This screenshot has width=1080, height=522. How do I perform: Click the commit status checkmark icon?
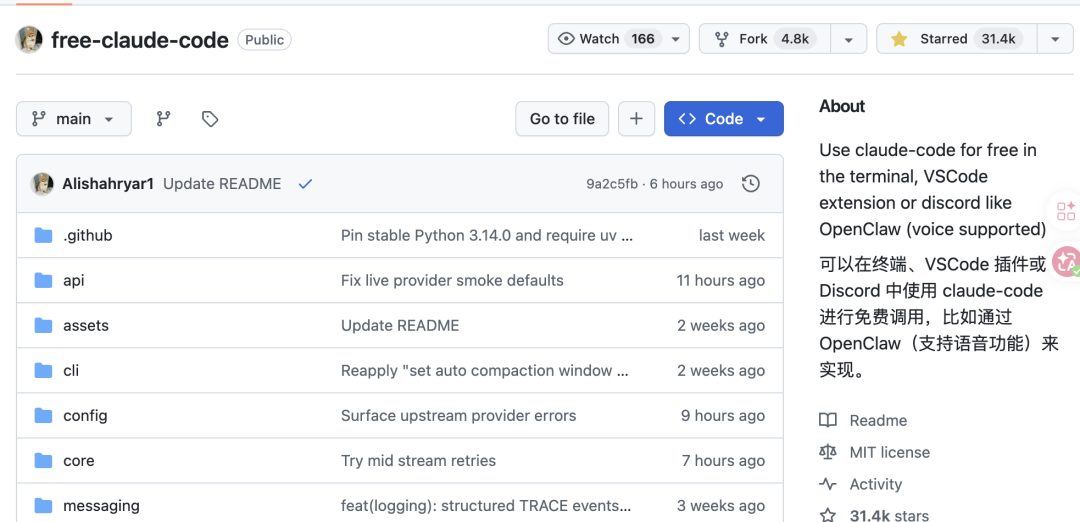[x=305, y=184]
